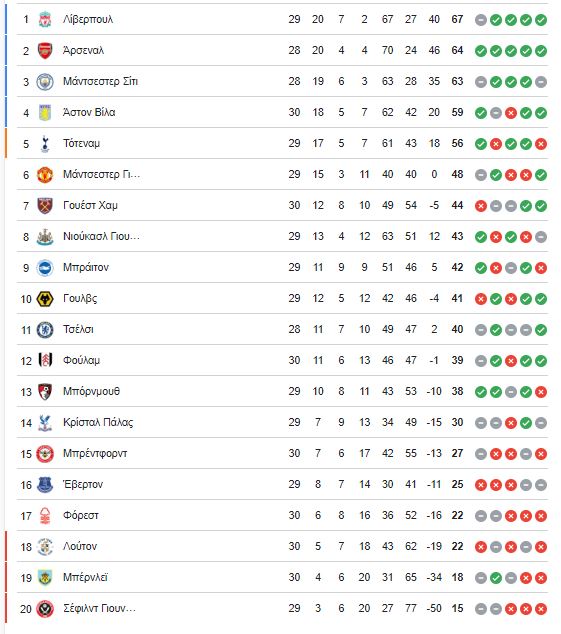Open the Γουέστ Χαμ team link

click(x=90, y=205)
